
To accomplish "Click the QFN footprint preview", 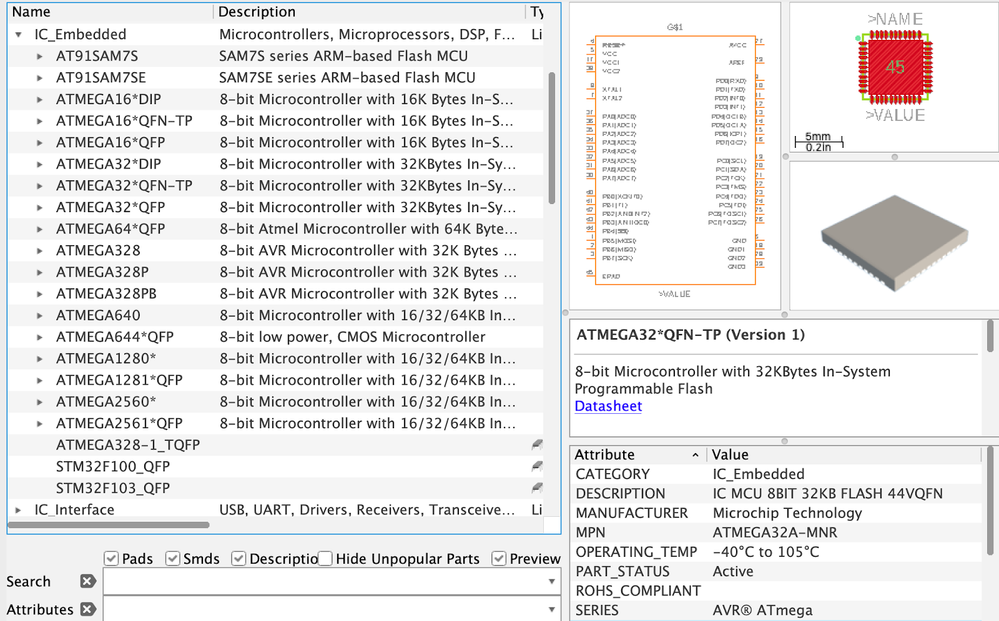I will pos(895,67).
